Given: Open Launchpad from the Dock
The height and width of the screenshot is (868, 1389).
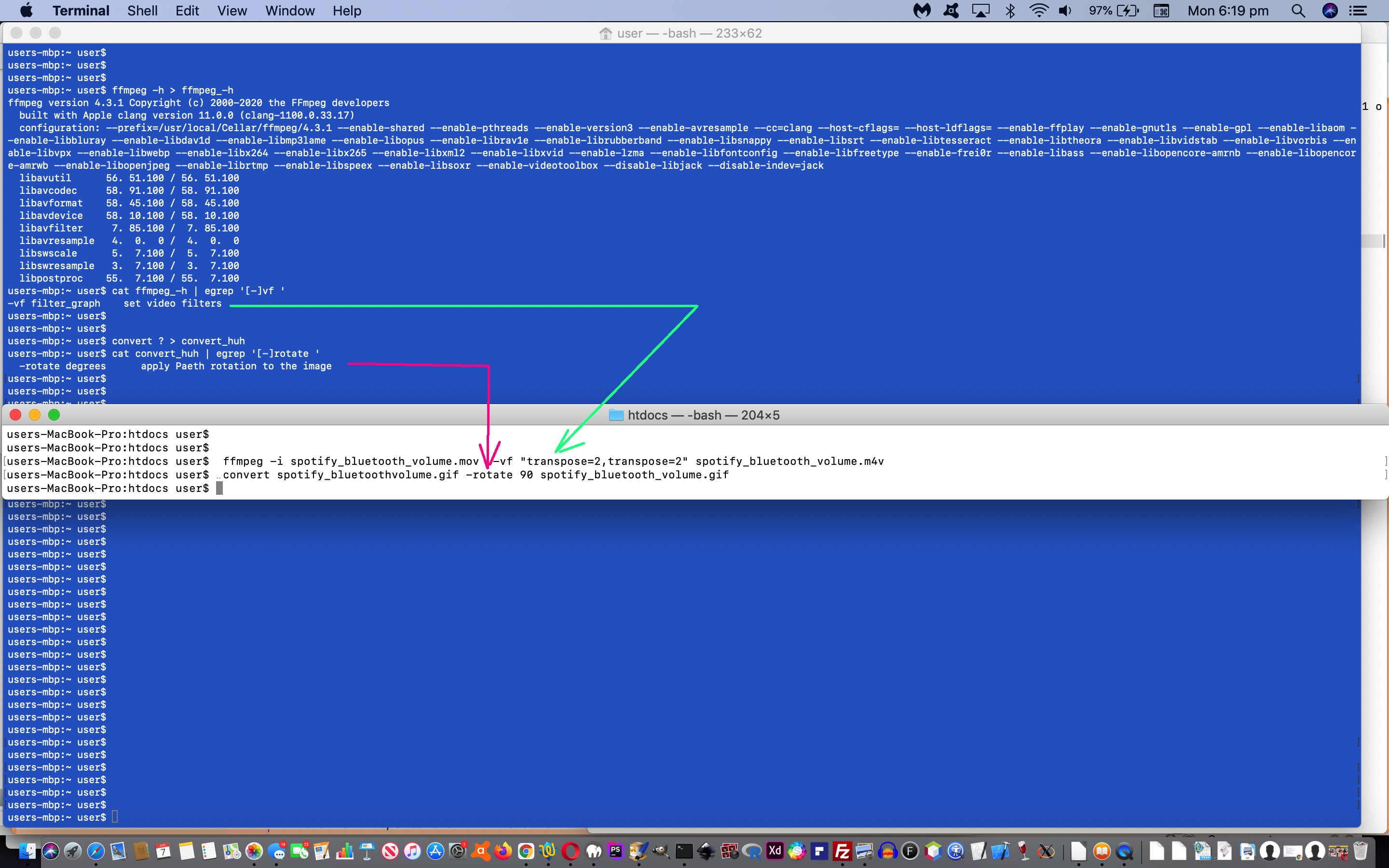Looking at the screenshot, I should (73, 851).
